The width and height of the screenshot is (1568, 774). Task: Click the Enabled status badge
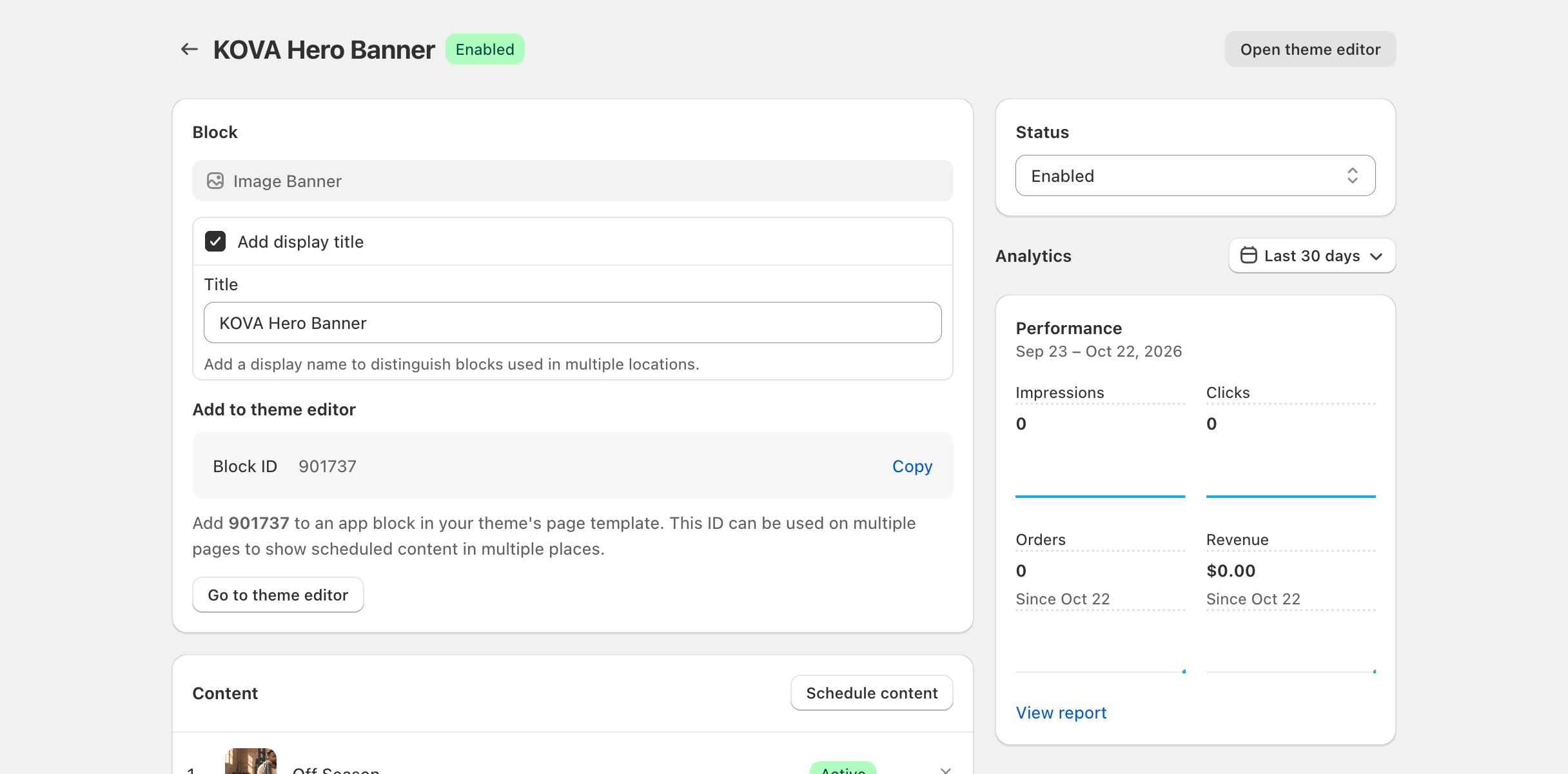pyautogui.click(x=485, y=49)
